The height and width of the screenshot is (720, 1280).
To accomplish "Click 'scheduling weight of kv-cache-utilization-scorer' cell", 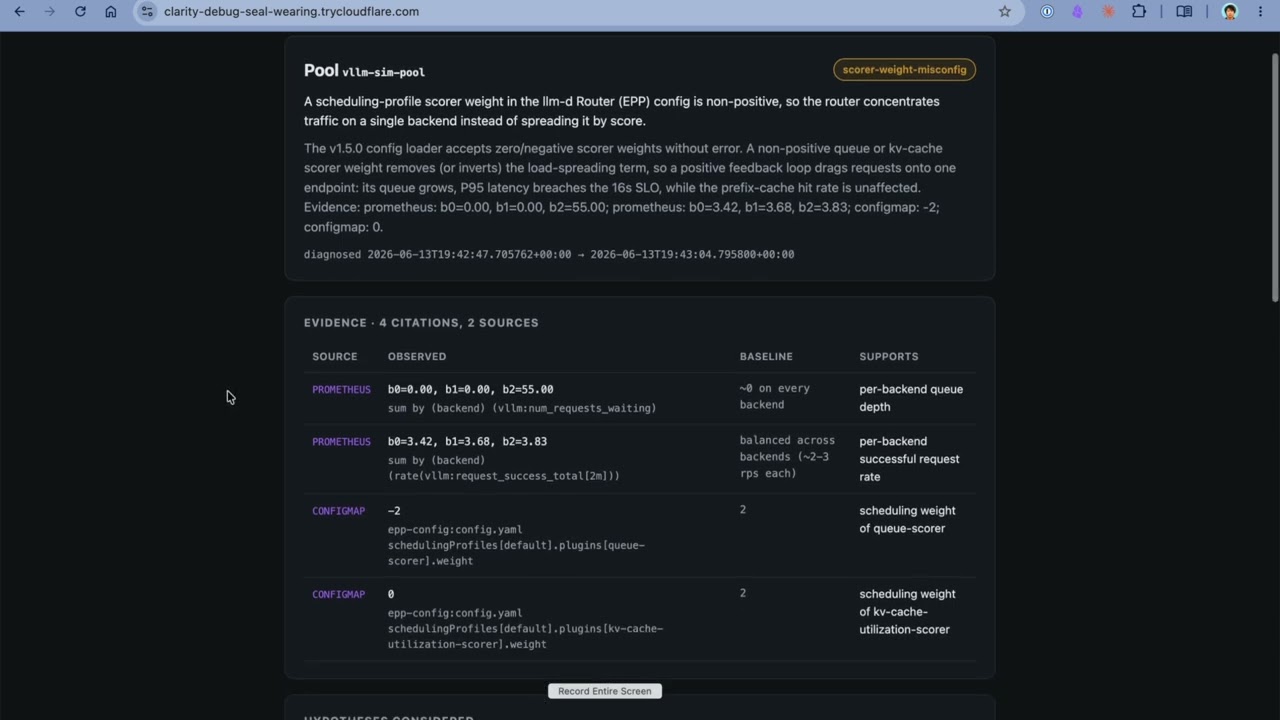I will (x=907, y=611).
